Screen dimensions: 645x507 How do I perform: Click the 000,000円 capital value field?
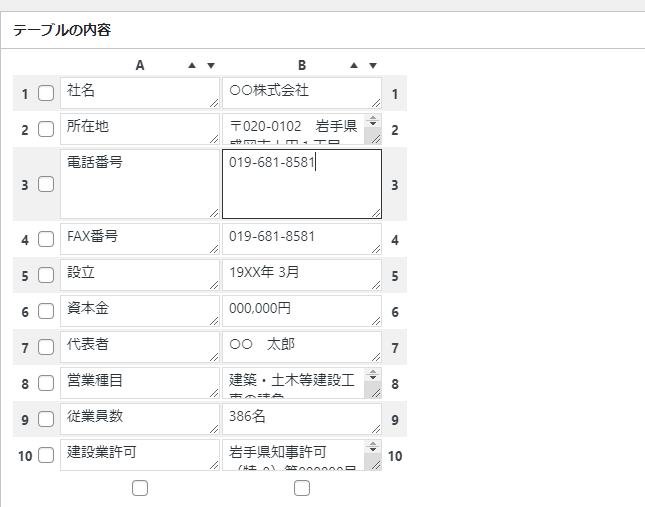pyautogui.click(x=300, y=311)
